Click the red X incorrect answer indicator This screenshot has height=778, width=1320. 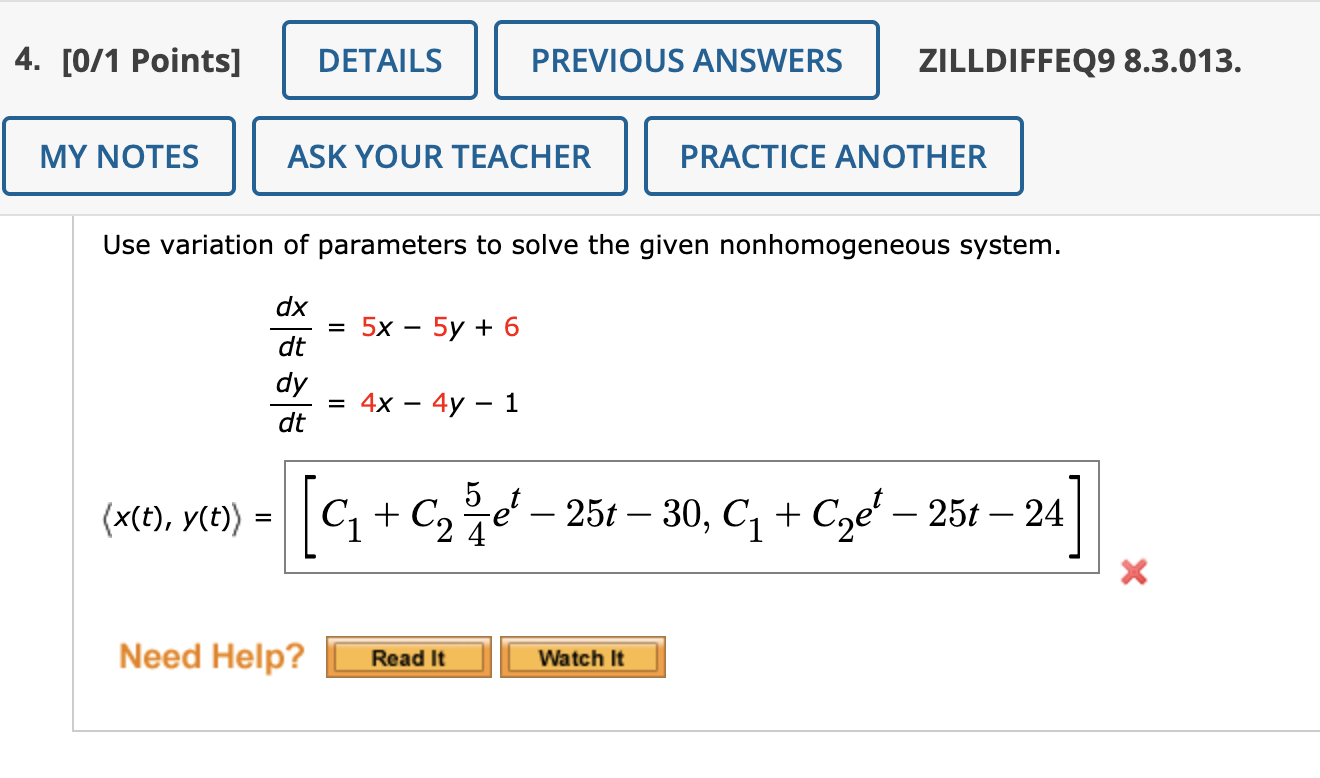[1135, 572]
